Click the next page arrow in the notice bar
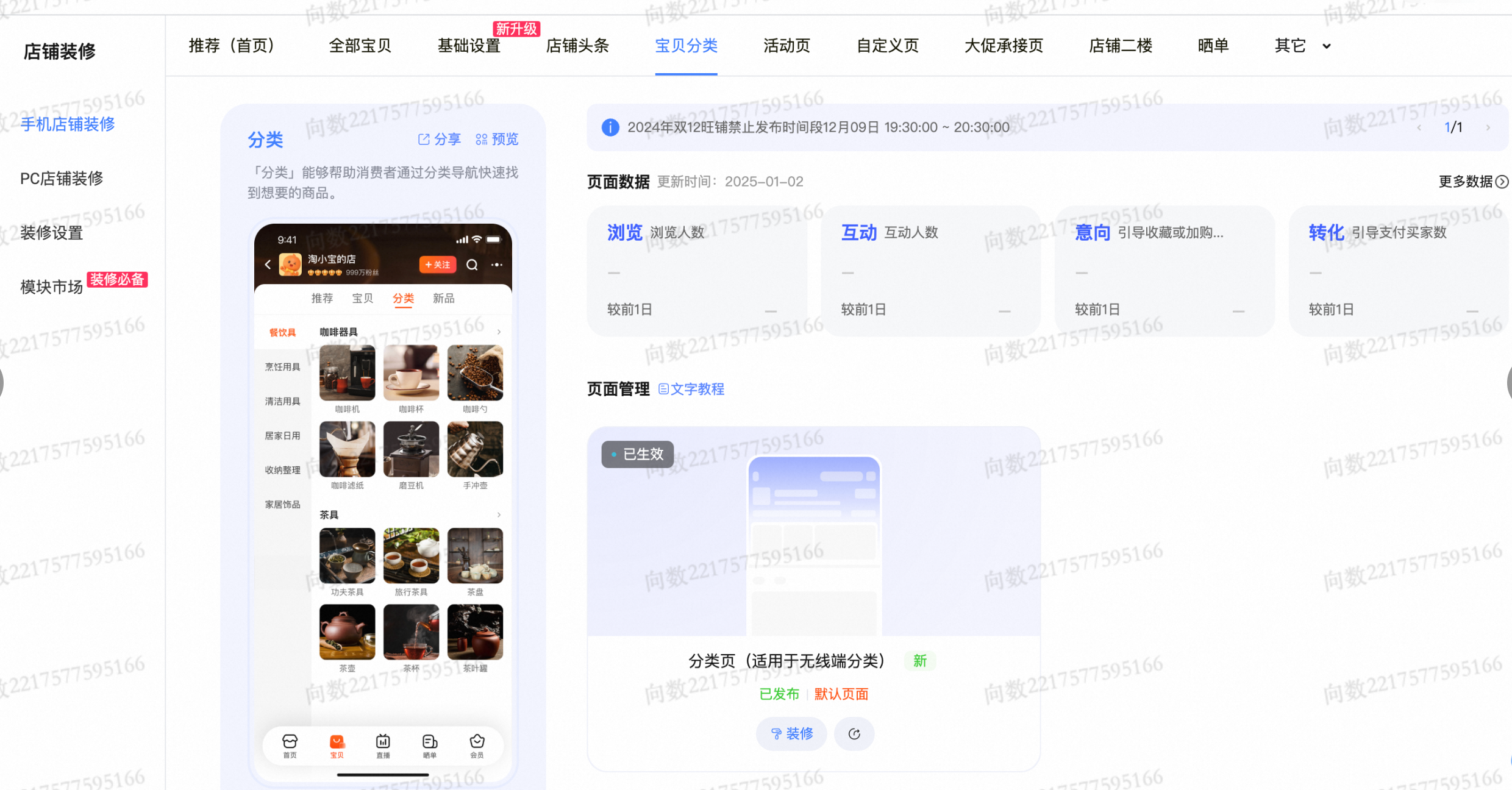 click(1488, 127)
